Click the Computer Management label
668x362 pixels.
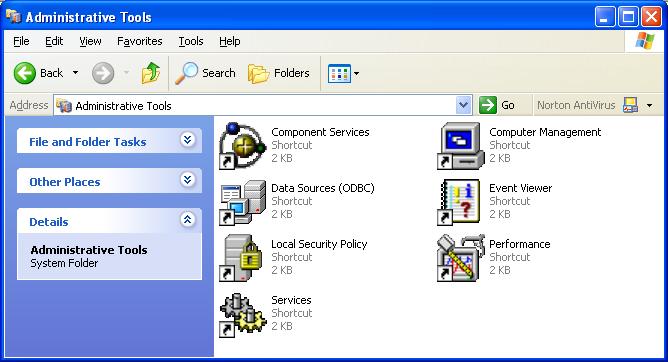[545, 132]
